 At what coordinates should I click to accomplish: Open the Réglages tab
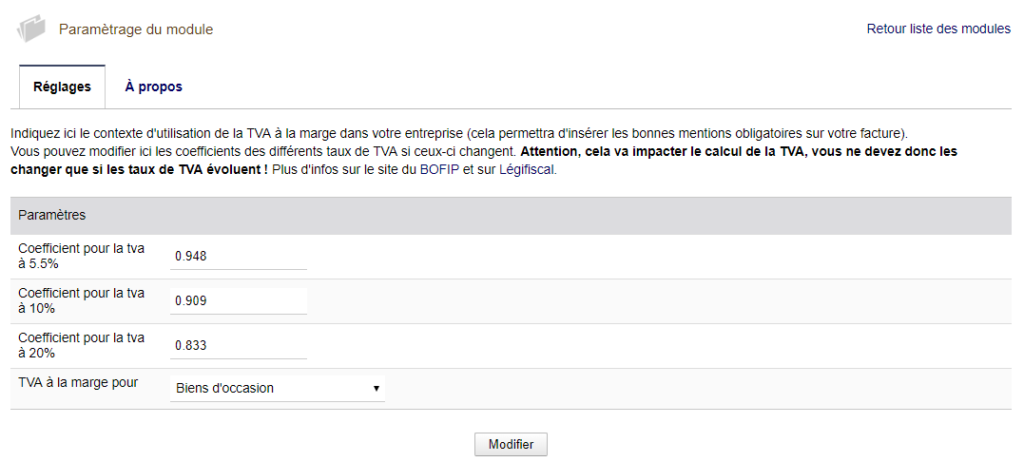pyautogui.click(x=62, y=87)
